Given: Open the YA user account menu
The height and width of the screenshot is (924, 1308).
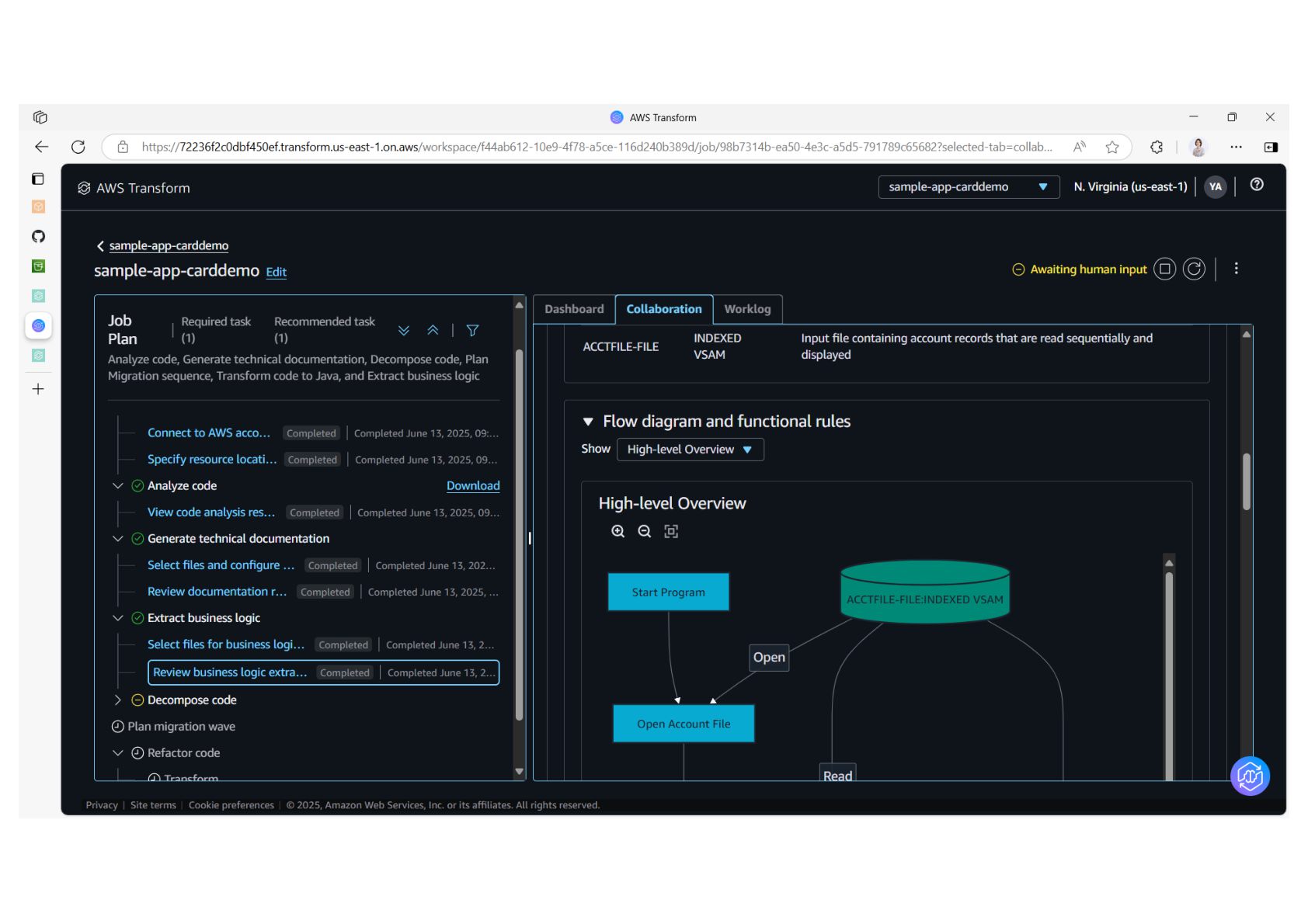Looking at the screenshot, I should 1216,186.
